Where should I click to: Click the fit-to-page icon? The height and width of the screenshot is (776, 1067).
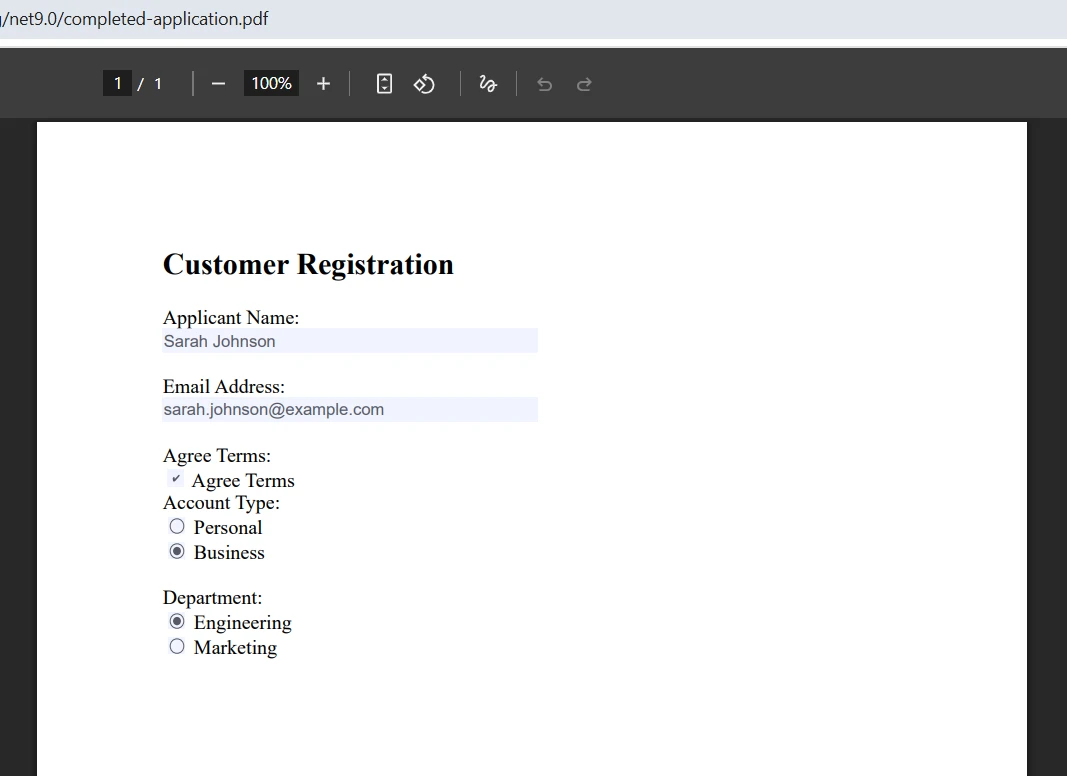(384, 84)
